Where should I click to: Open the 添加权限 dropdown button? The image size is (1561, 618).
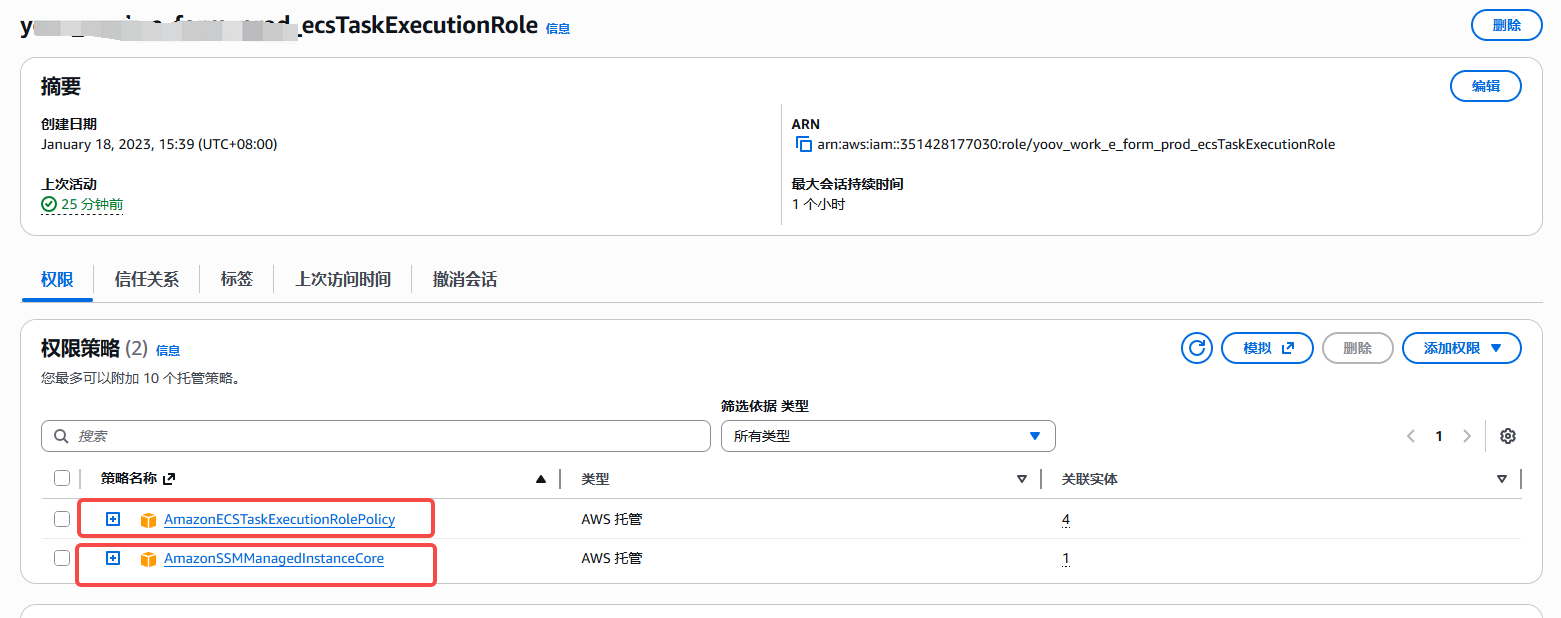pyautogui.click(x=1461, y=348)
